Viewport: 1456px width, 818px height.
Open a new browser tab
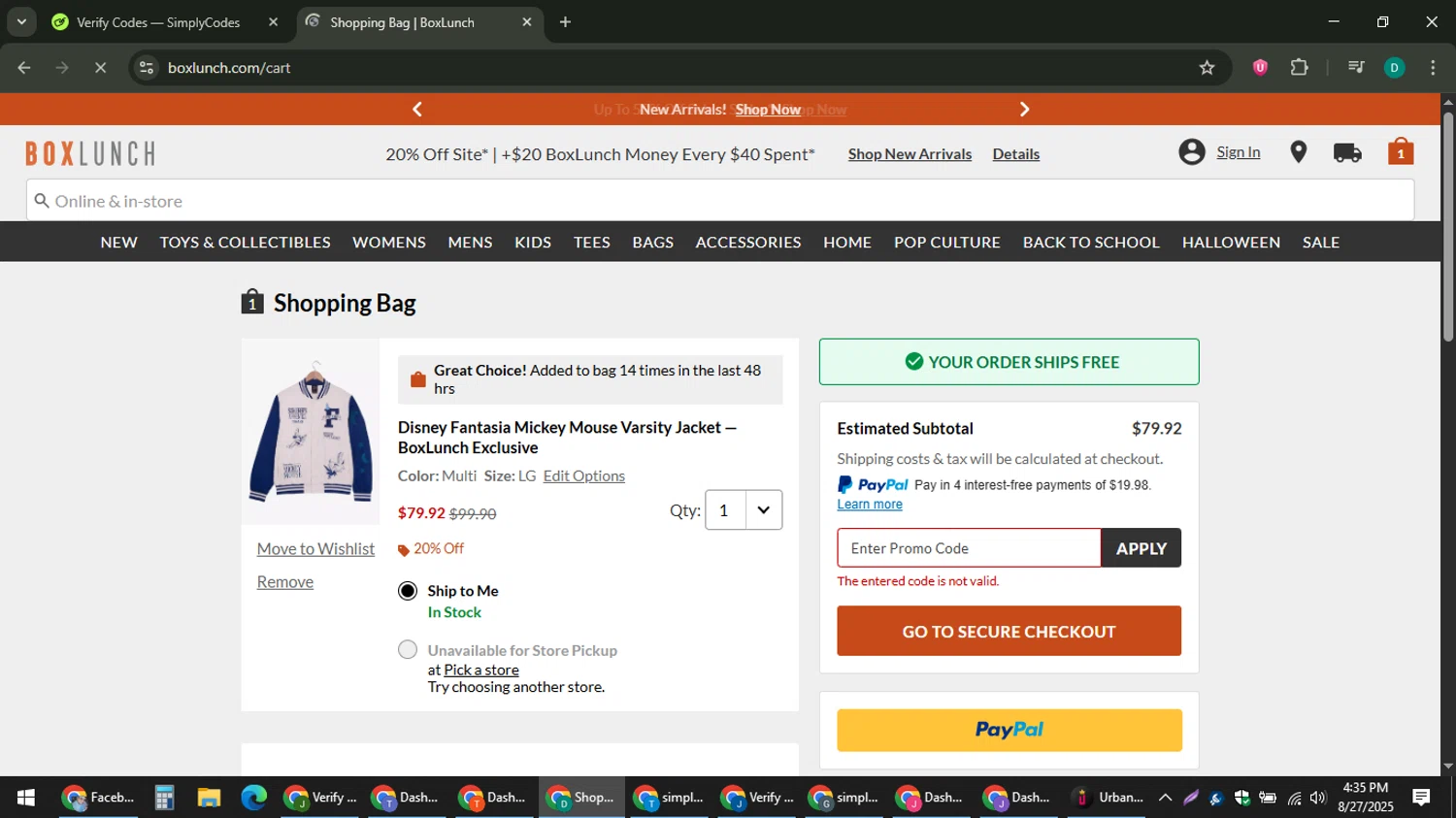(x=565, y=22)
